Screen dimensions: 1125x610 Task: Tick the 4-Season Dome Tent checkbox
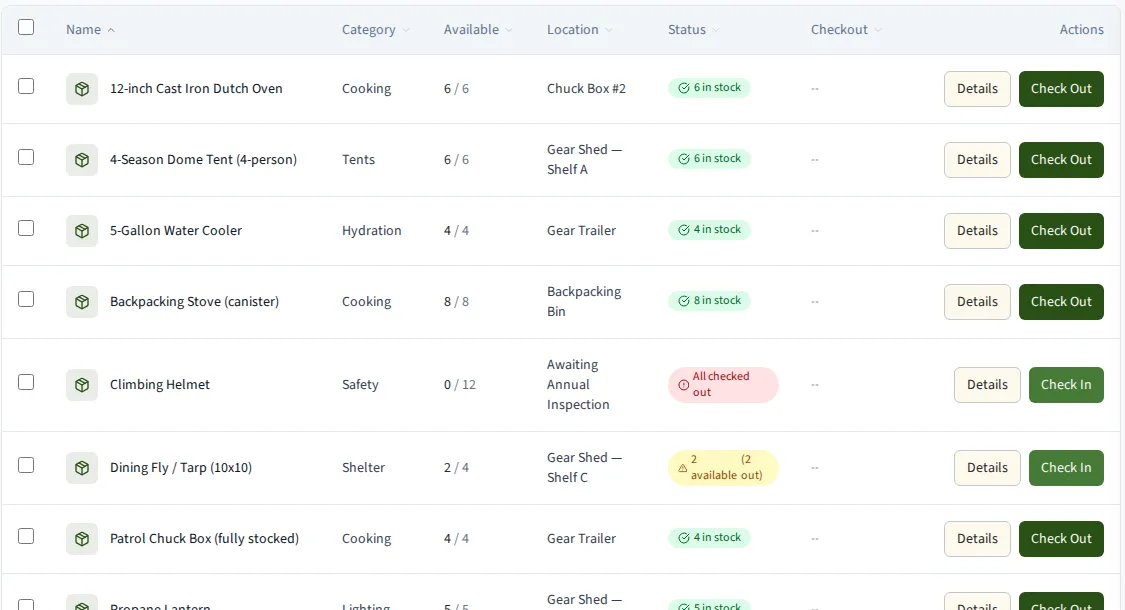pyautogui.click(x=26, y=157)
